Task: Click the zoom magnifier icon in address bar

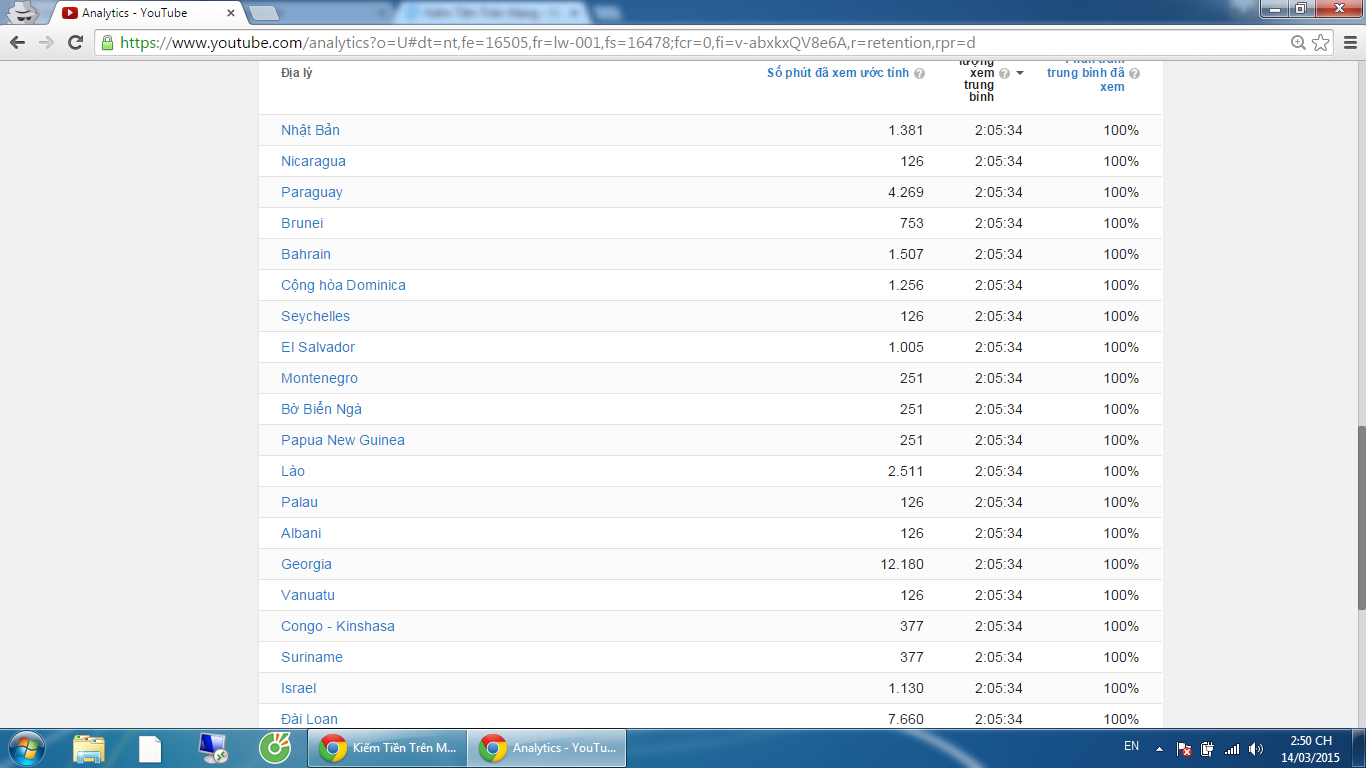Action: tap(1298, 42)
